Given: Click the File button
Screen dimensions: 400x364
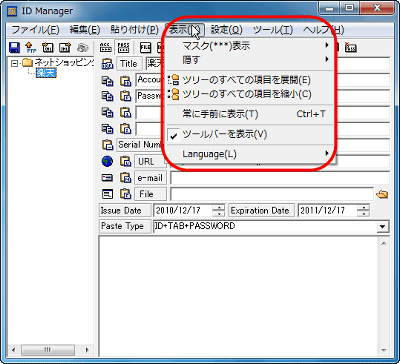Looking at the screenshot, I should point(150,194).
